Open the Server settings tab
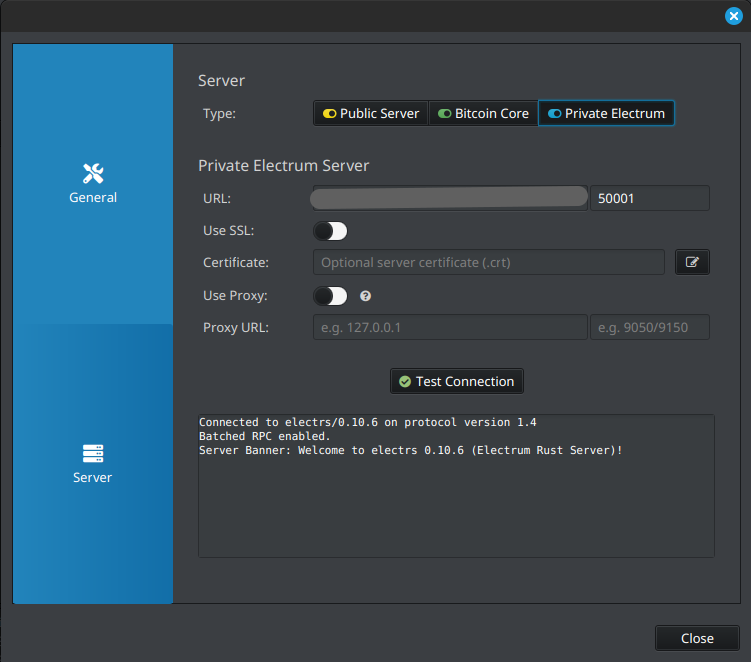Image resolution: width=751 pixels, height=662 pixels. [x=93, y=464]
